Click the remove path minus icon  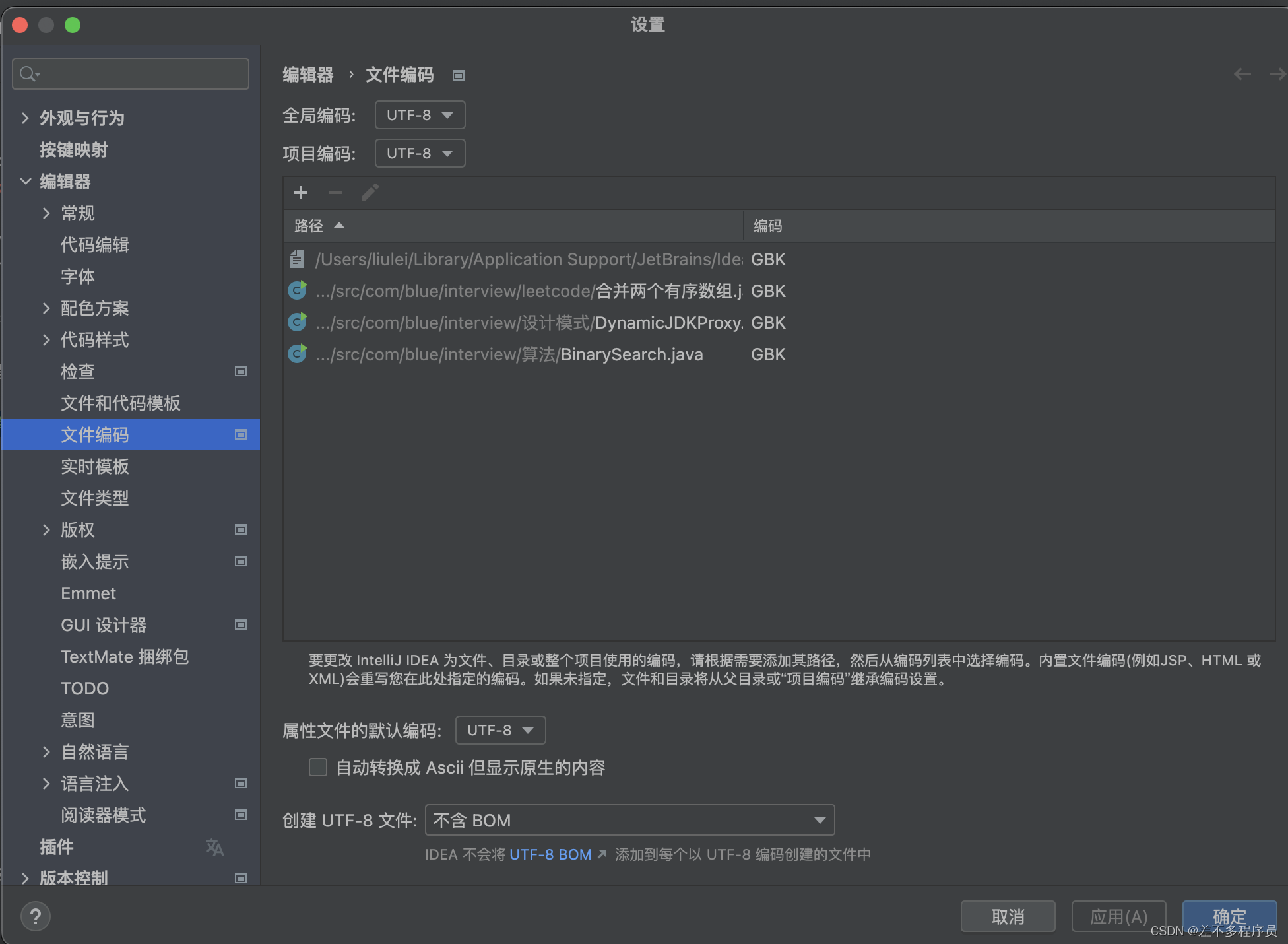335,193
